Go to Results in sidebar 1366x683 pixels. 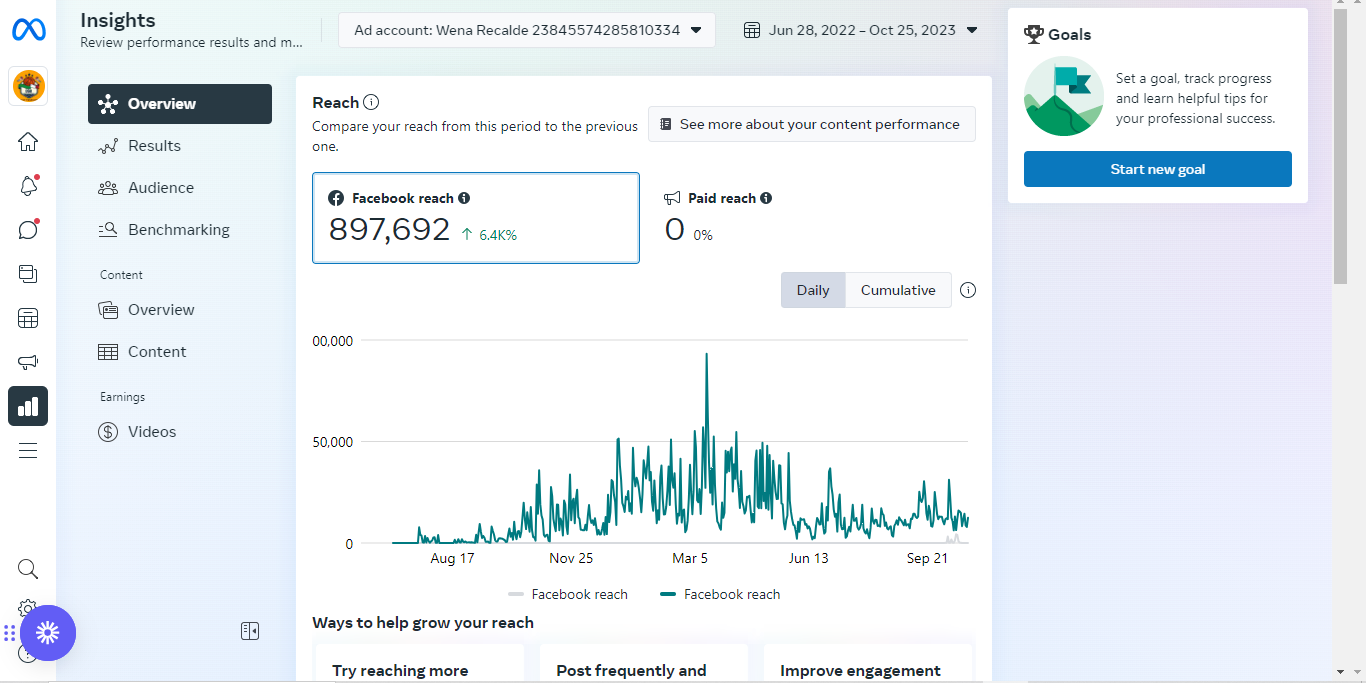[x=154, y=146]
